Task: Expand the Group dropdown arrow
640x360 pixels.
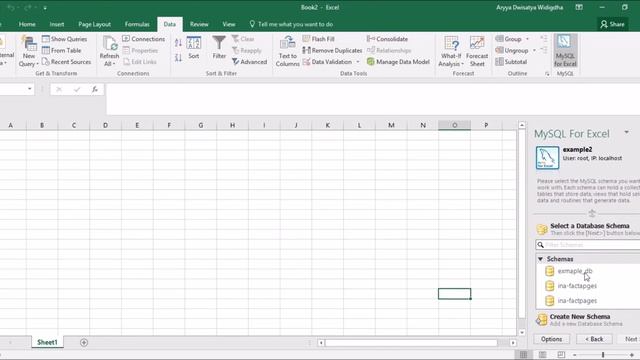Action: tap(527, 39)
